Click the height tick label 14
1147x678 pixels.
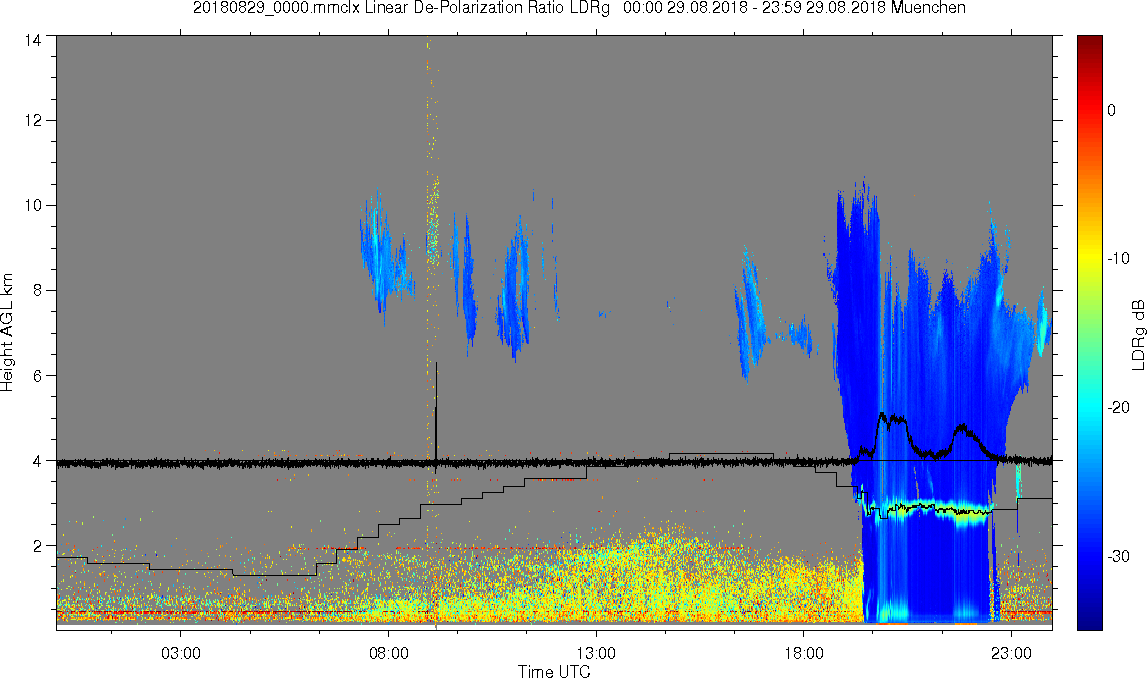pyautogui.click(x=33, y=40)
